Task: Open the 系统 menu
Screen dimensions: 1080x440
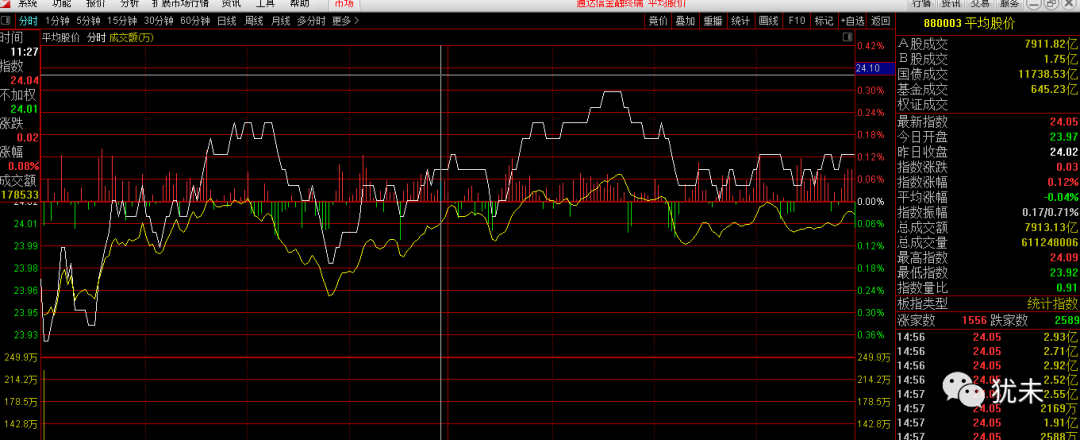Action: tap(27, 3)
